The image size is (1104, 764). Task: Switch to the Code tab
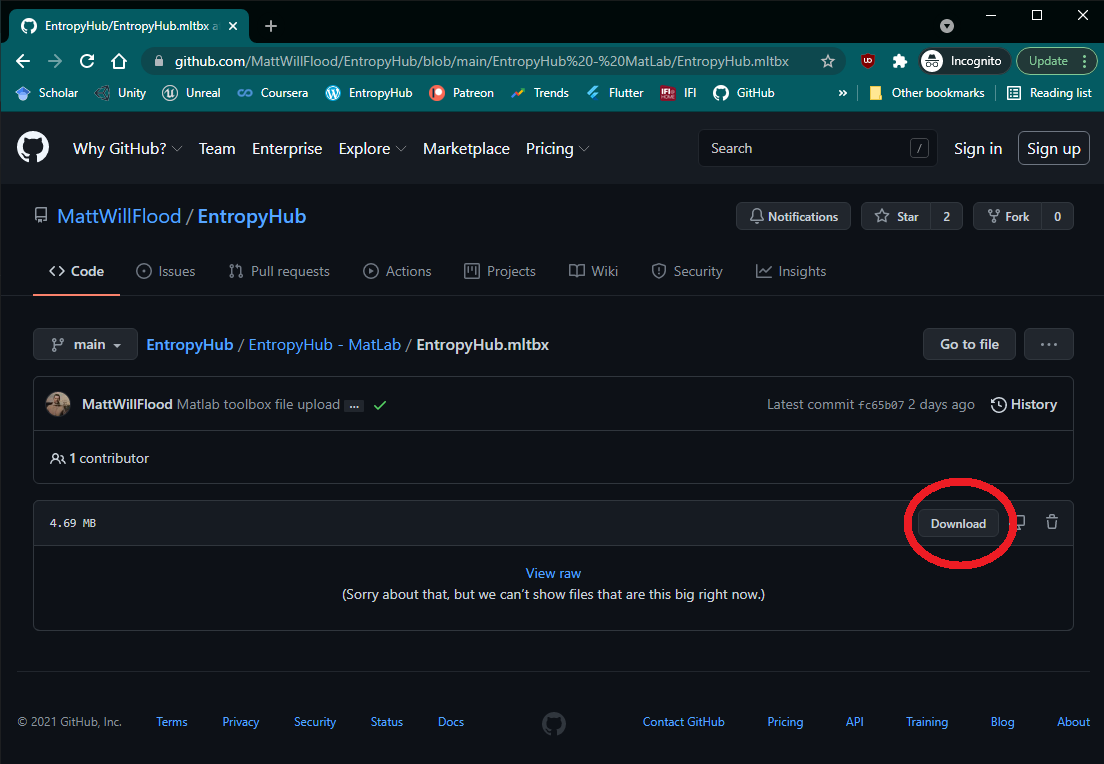[77, 271]
